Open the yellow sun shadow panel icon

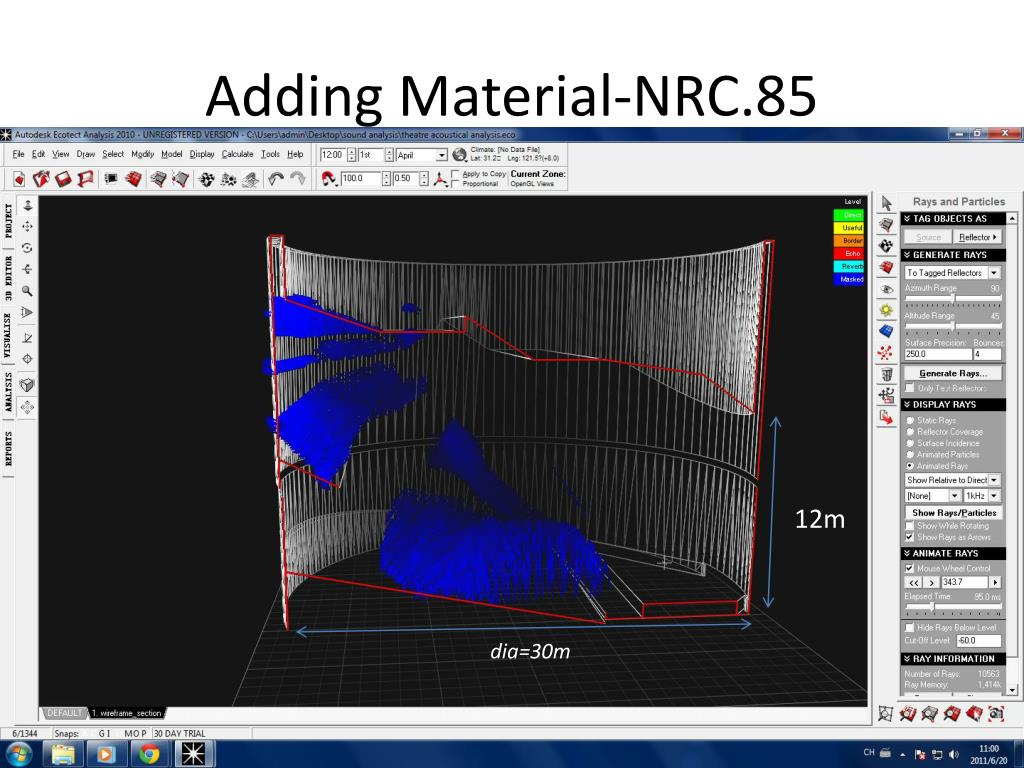(886, 310)
